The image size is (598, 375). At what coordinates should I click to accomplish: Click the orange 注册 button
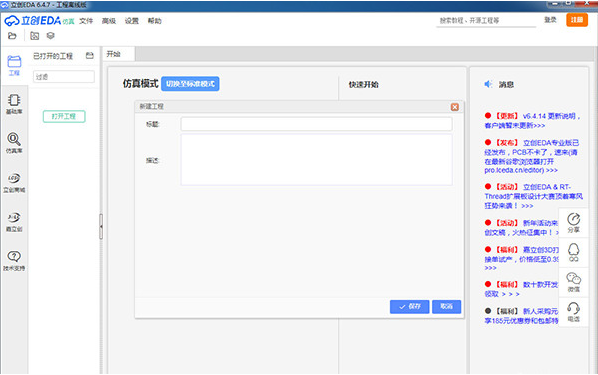(577, 20)
